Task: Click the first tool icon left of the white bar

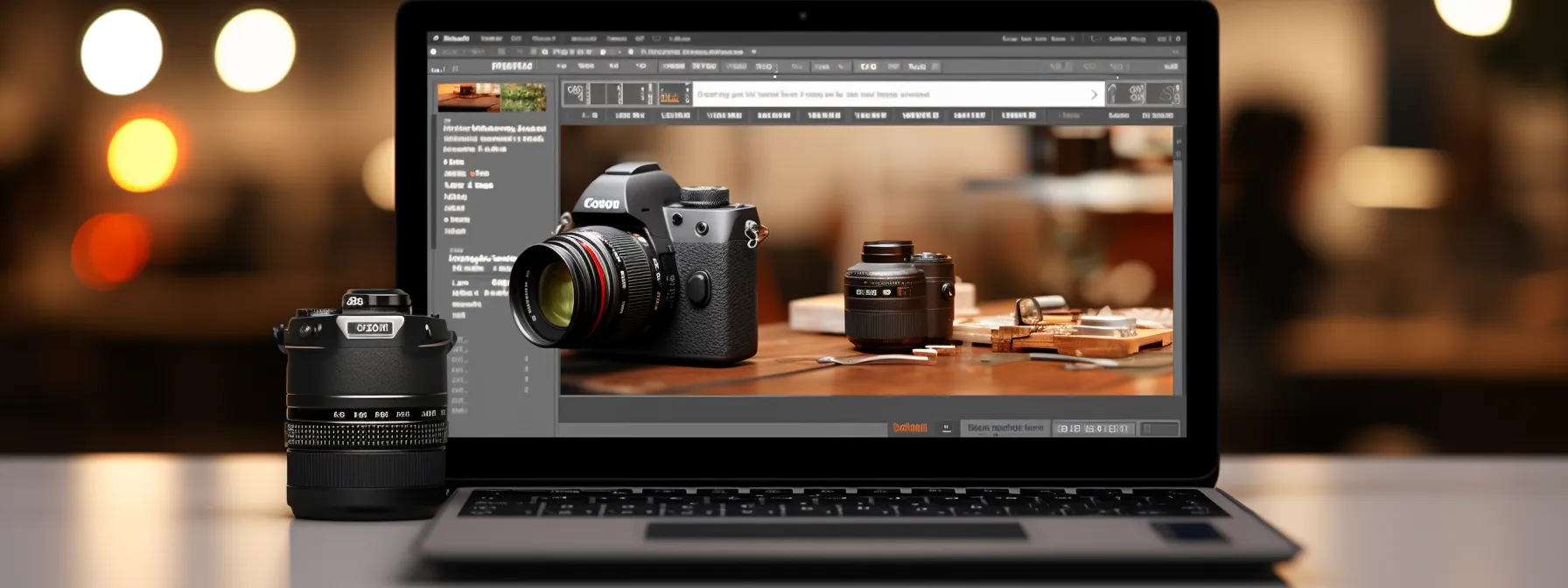Action: pyautogui.click(x=575, y=94)
